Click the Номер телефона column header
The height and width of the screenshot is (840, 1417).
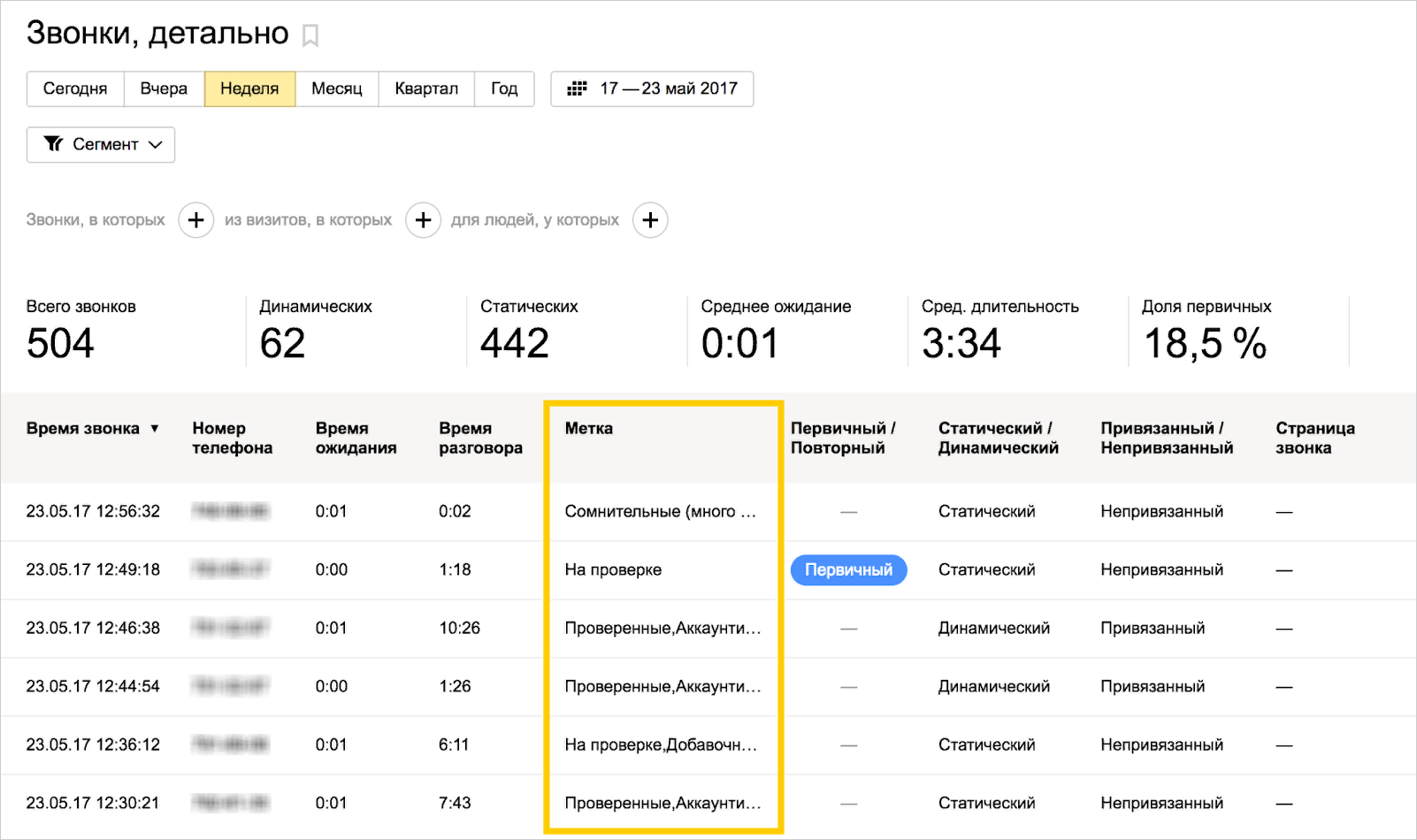point(232,438)
